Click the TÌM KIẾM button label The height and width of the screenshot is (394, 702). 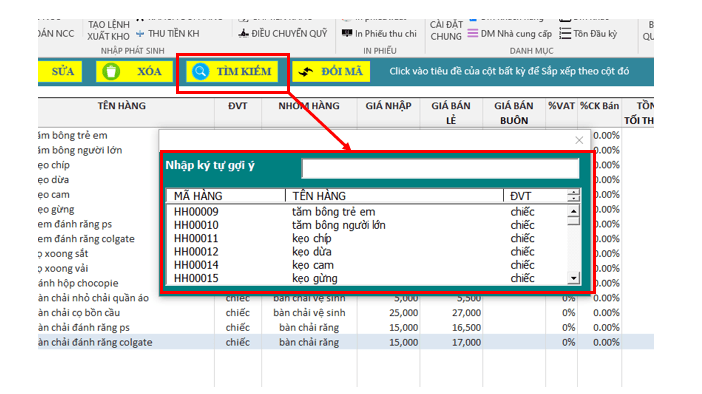click(x=244, y=72)
